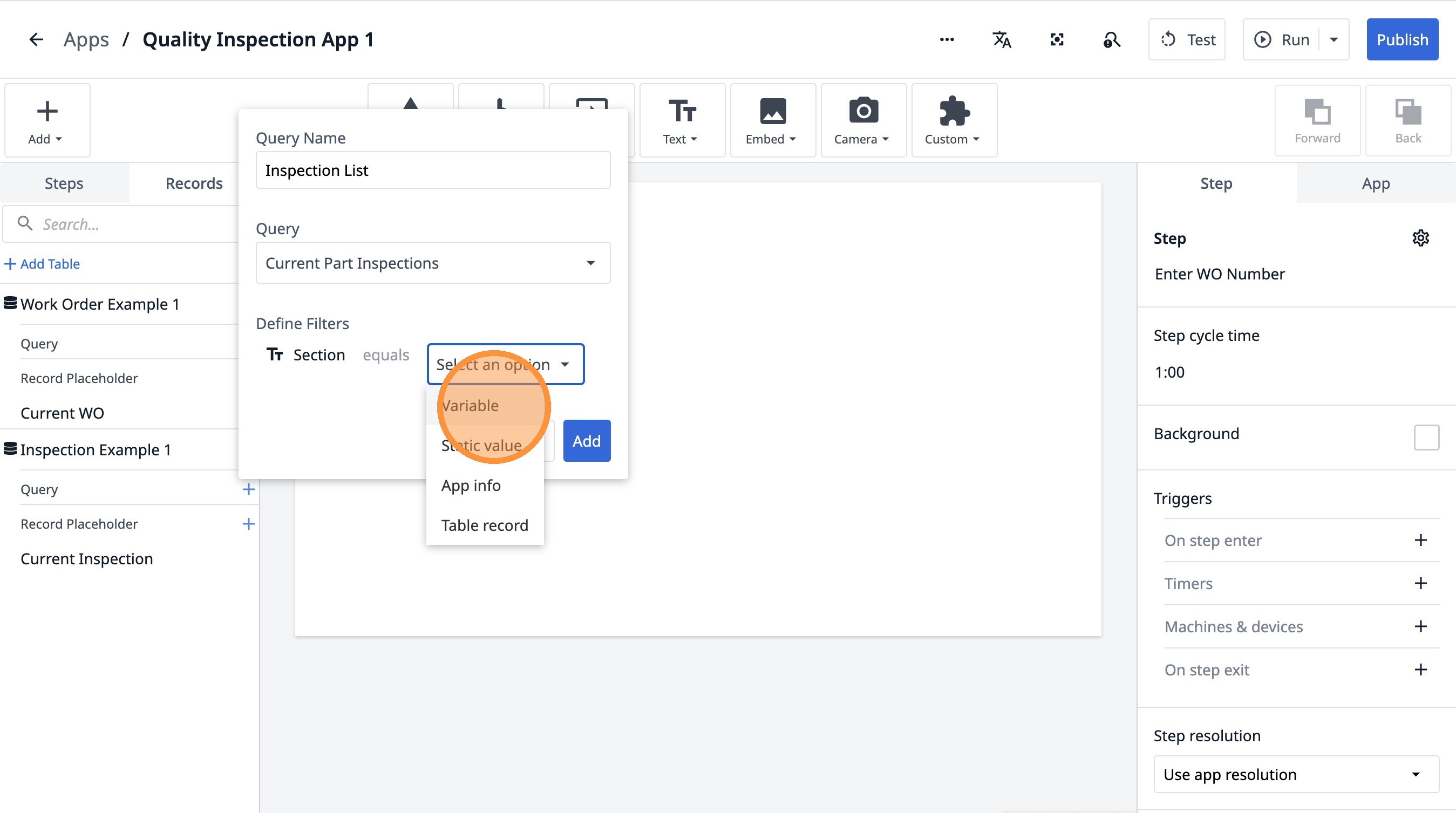Open the step settings gear icon
The image size is (1456, 813).
click(1420, 238)
